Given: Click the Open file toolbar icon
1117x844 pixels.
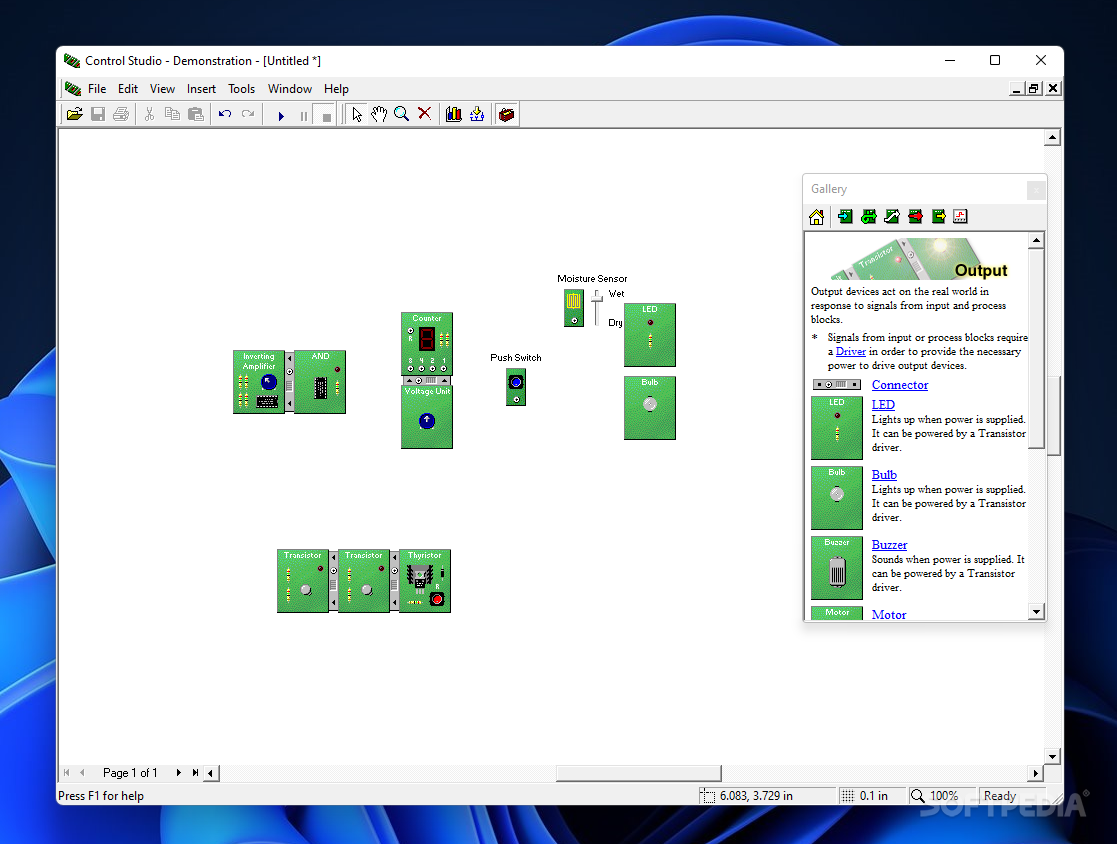Looking at the screenshot, I should tap(75, 114).
